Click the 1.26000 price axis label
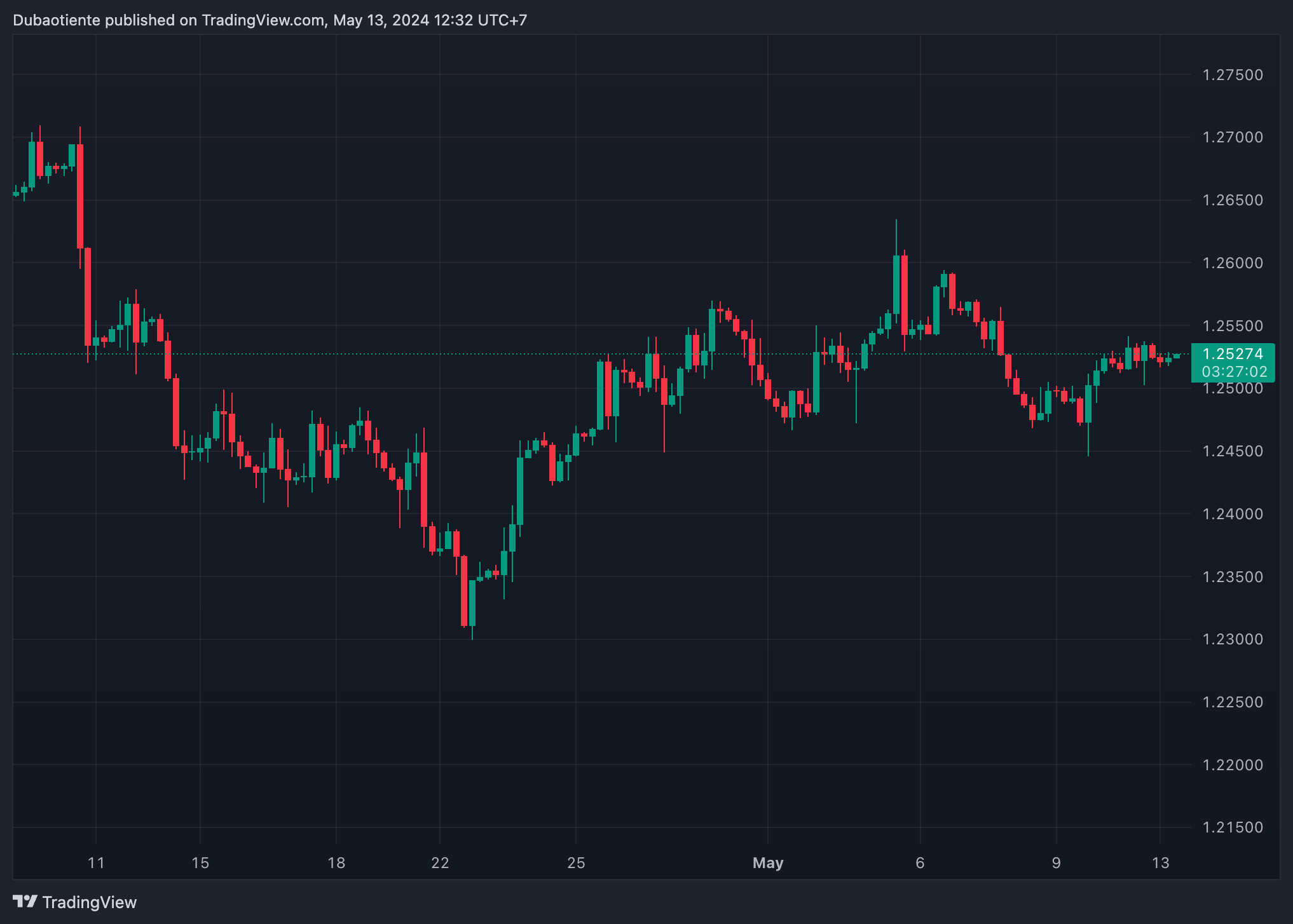This screenshot has width=1293, height=924. point(1233,263)
